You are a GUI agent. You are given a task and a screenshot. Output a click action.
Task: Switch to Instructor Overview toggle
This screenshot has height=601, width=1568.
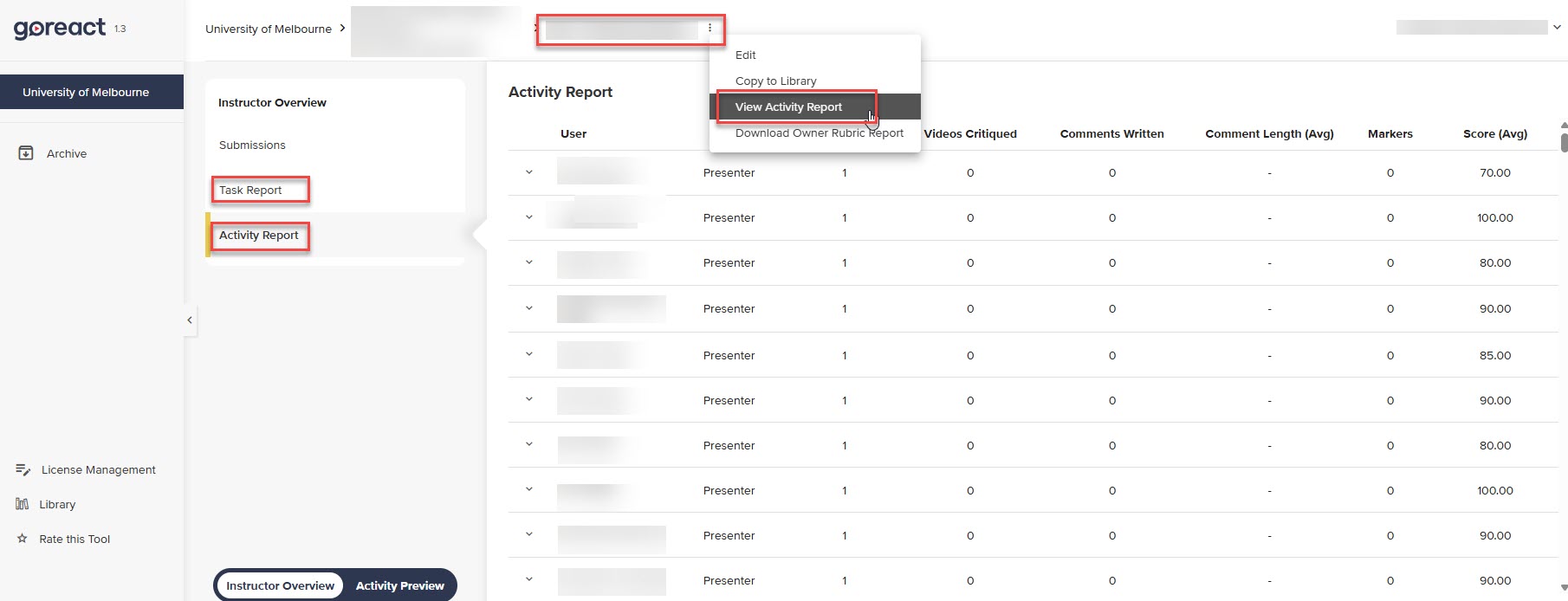(x=280, y=585)
